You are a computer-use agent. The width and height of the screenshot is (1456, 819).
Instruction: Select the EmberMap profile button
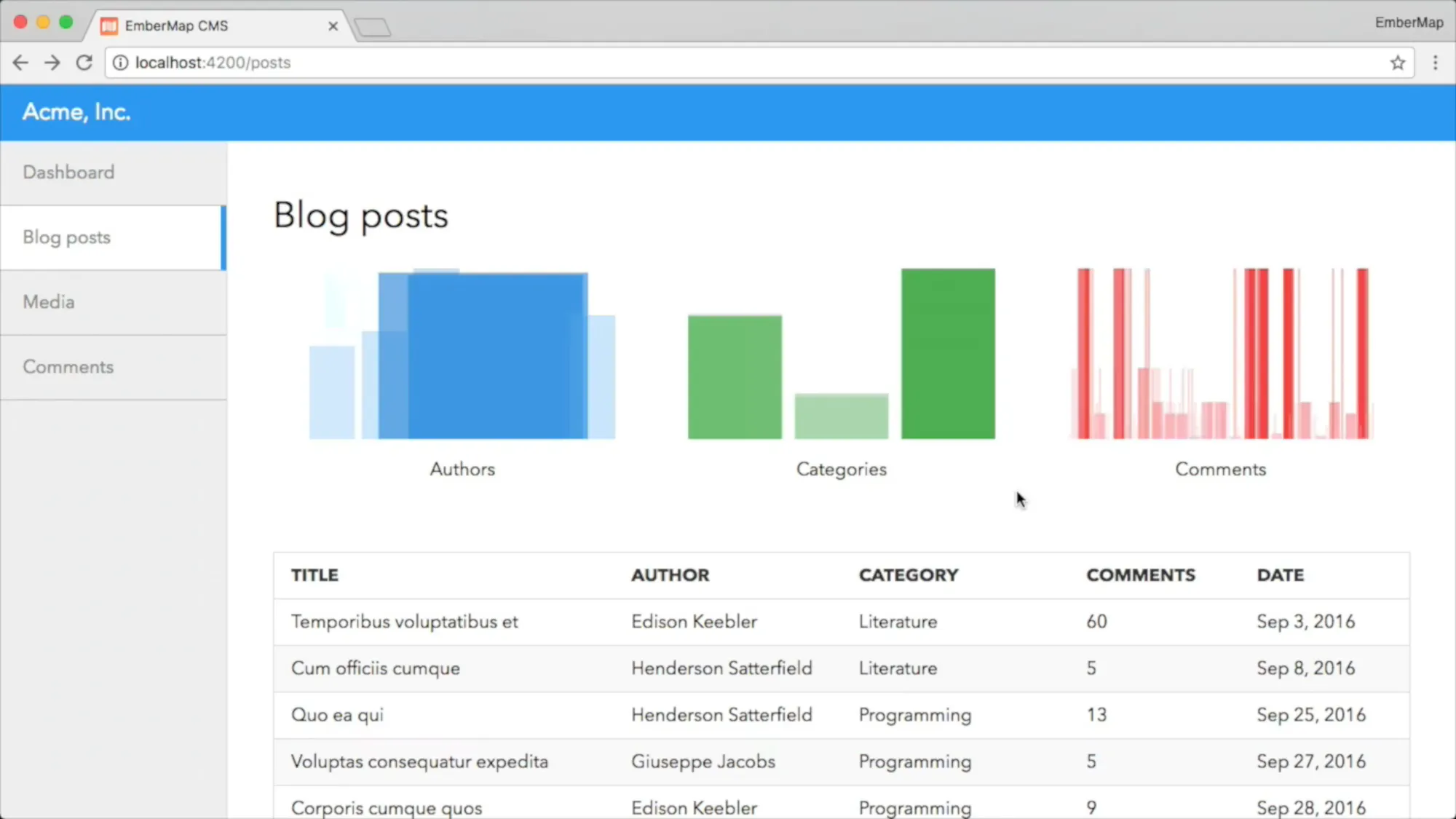(1409, 23)
